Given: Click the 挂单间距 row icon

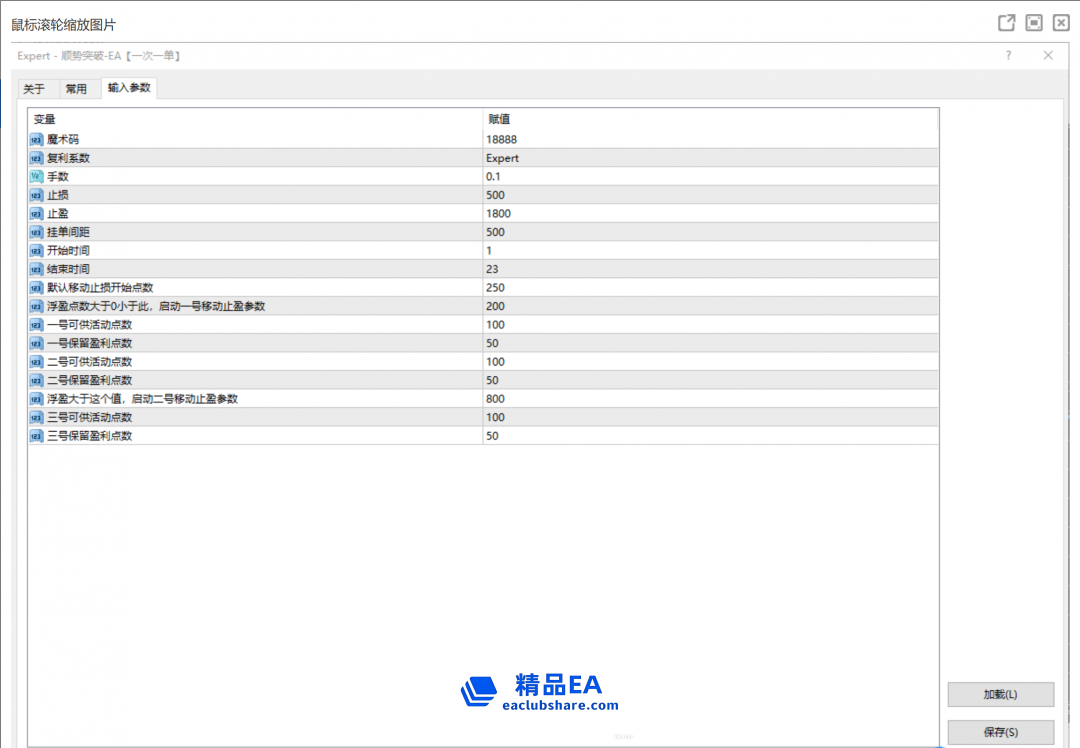Looking at the screenshot, I should tap(37, 232).
